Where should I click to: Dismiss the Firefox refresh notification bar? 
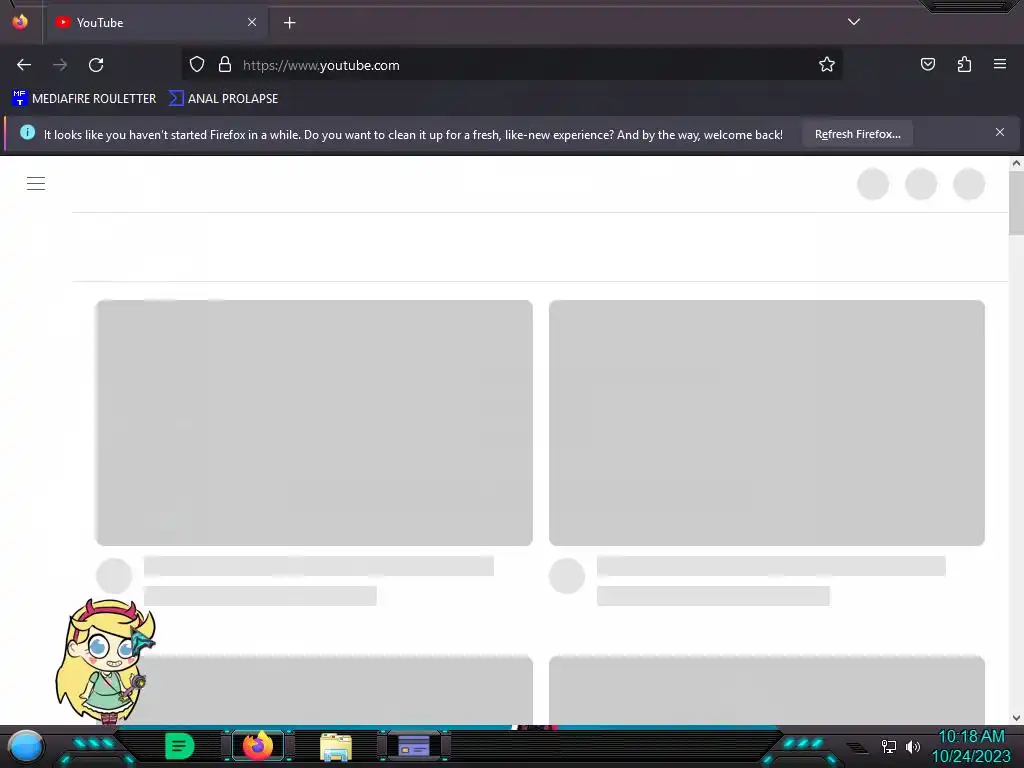coord(1000,133)
